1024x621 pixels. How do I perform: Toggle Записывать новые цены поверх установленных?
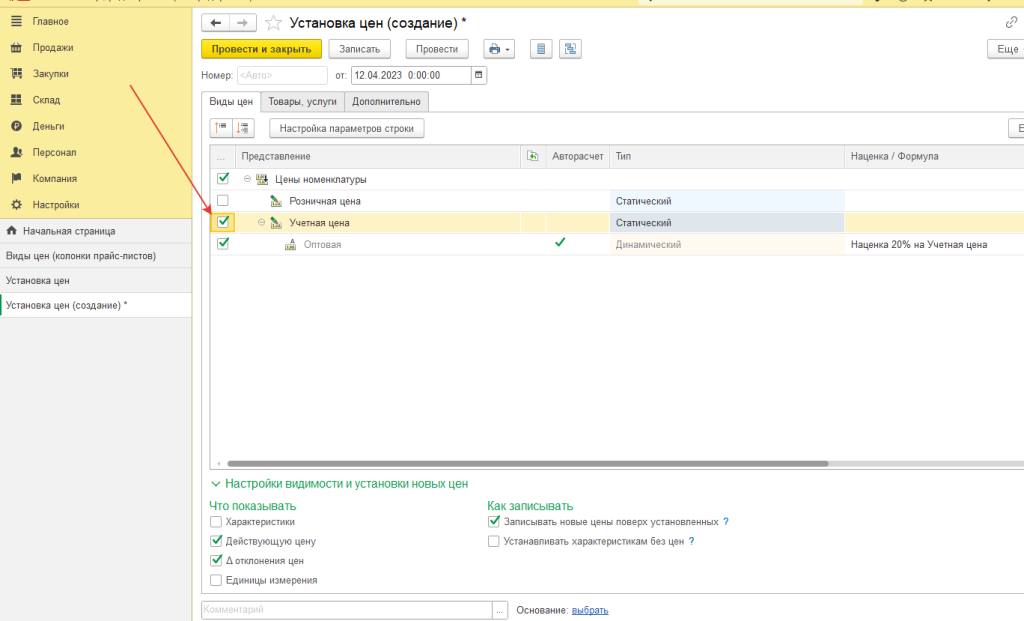(494, 522)
